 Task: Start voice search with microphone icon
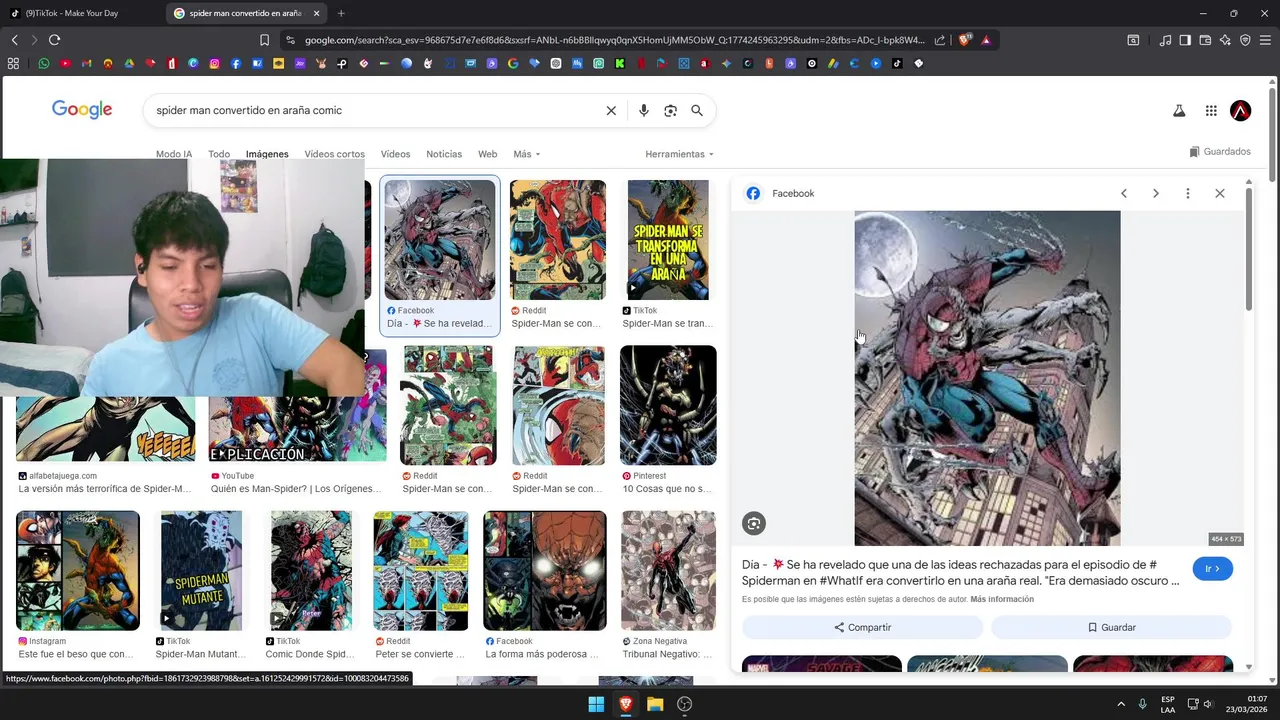tap(644, 111)
